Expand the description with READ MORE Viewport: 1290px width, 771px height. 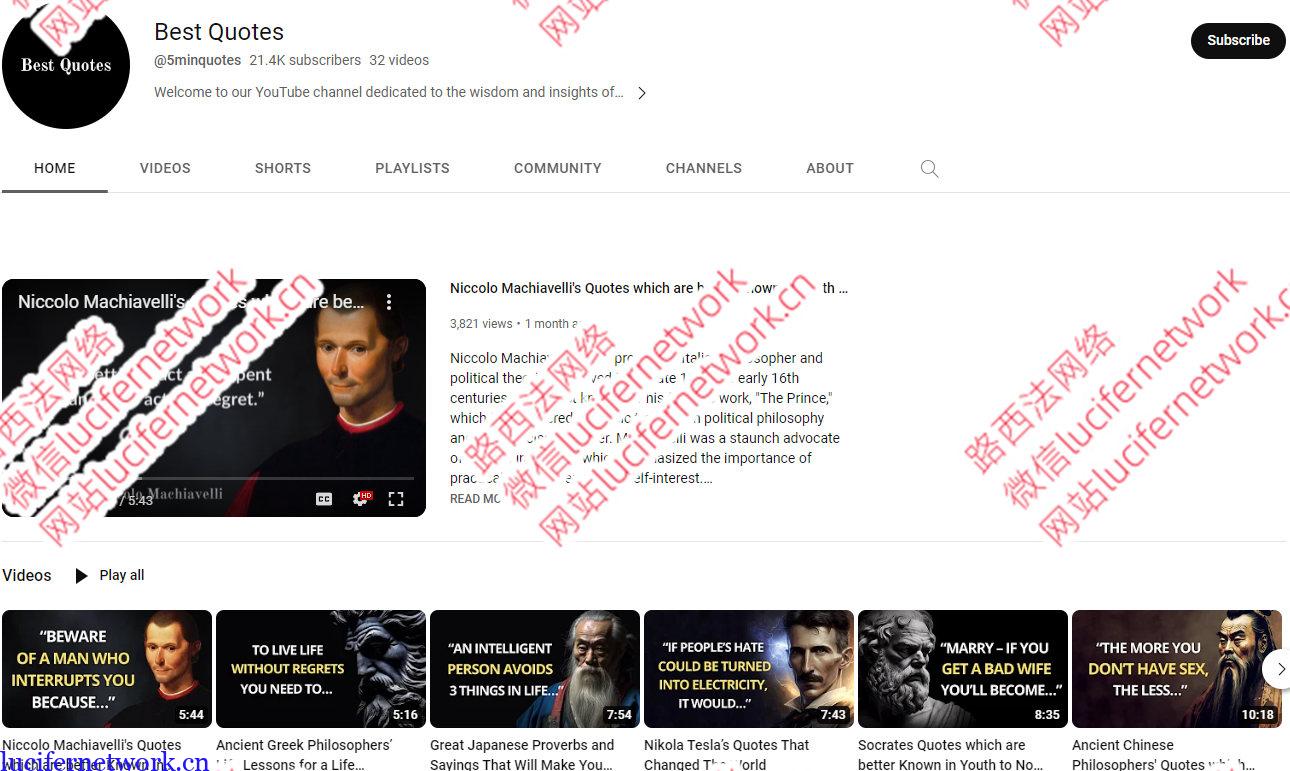(476, 498)
